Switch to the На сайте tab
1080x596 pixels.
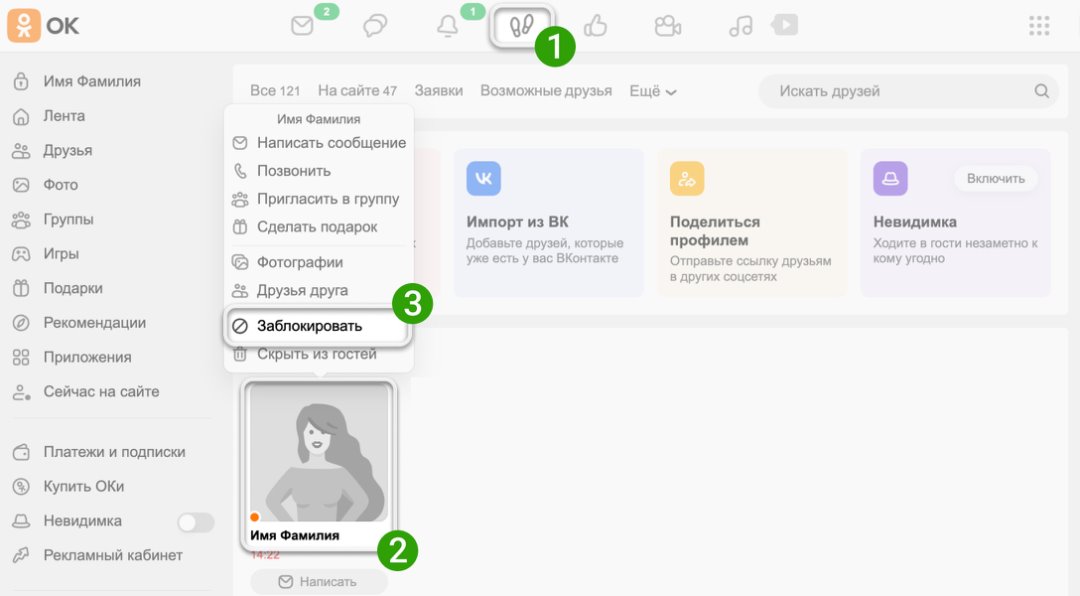(x=357, y=91)
